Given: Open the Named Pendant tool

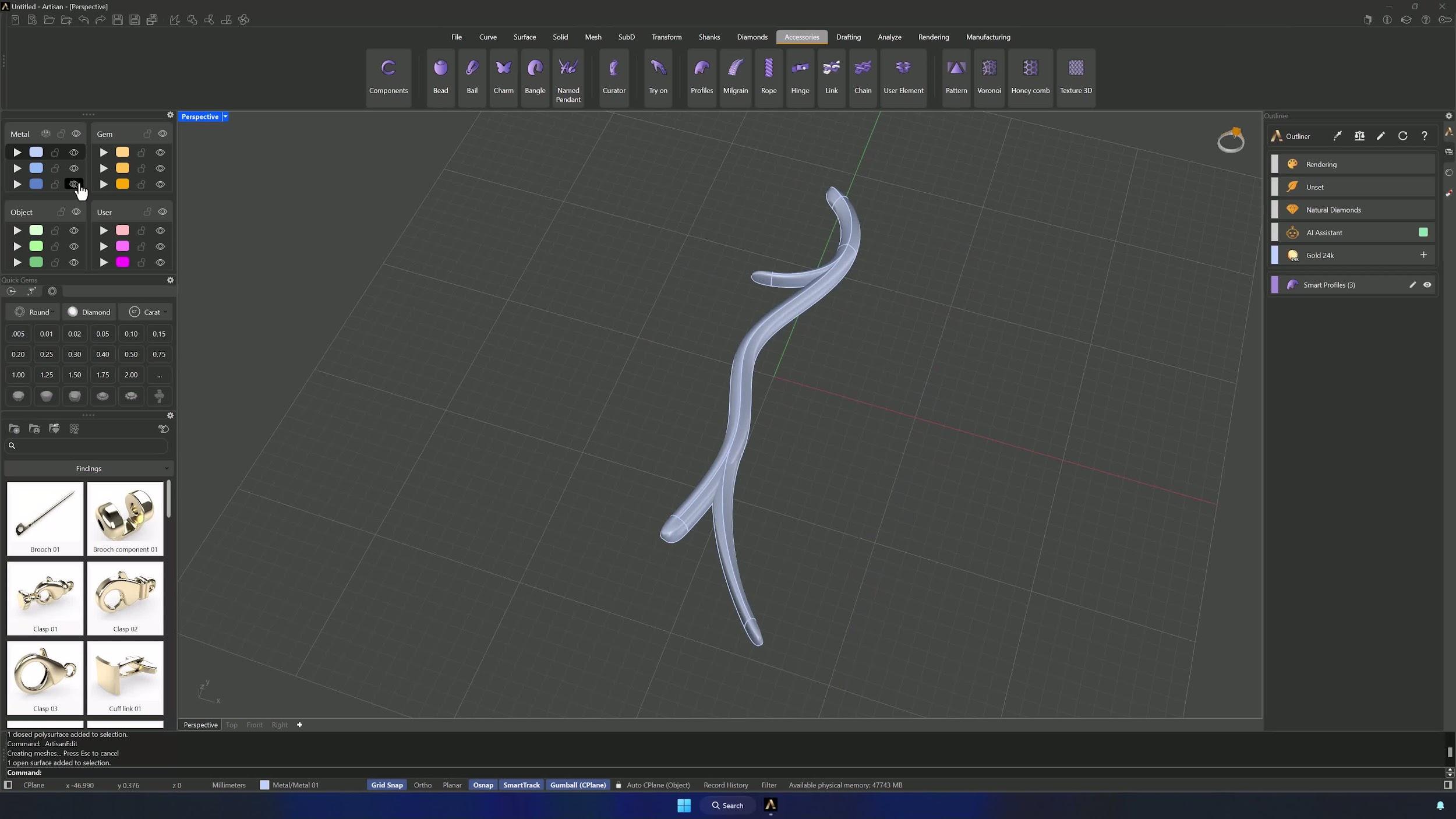Looking at the screenshot, I should pos(568,77).
